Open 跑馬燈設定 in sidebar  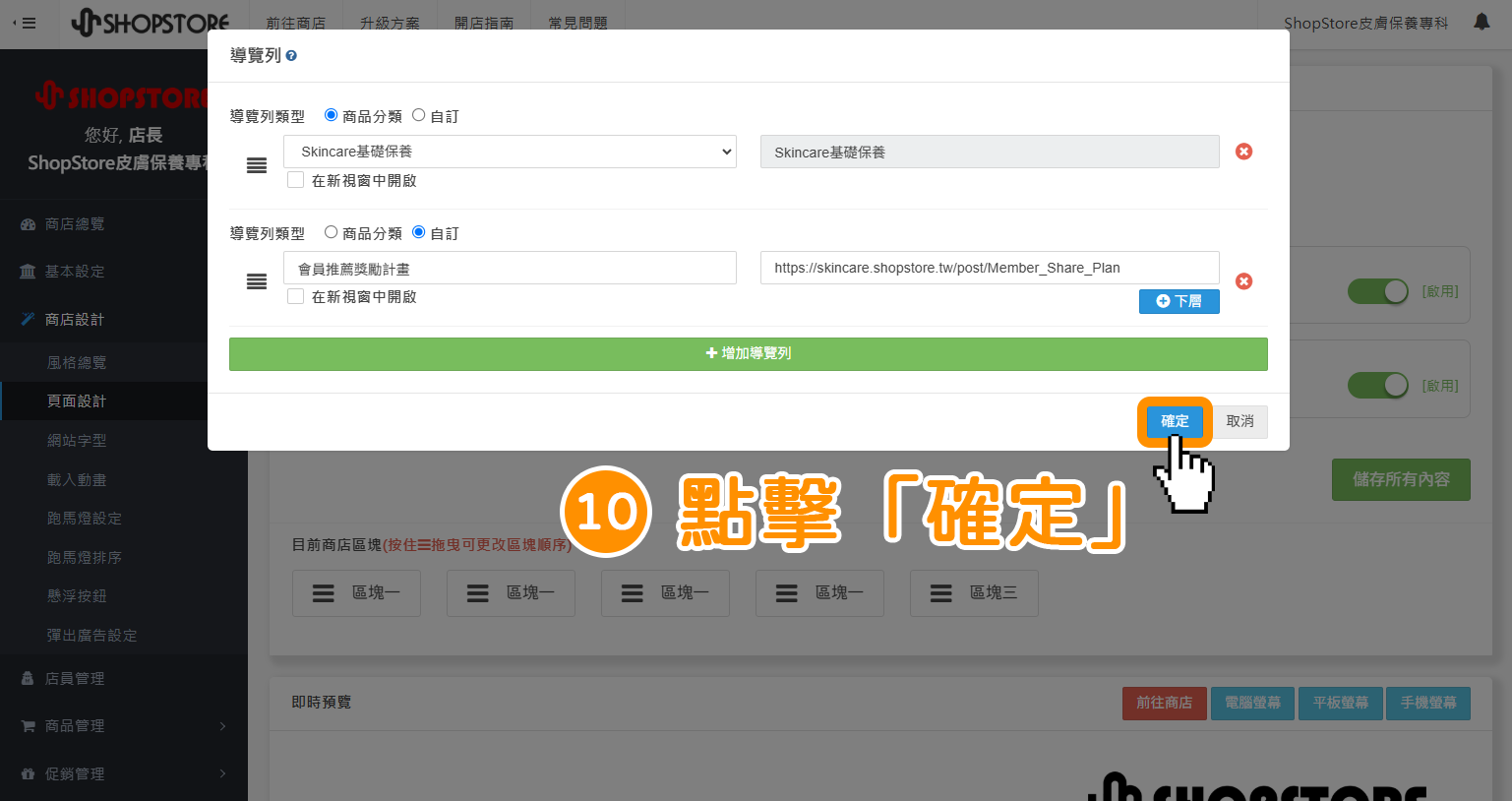pyautogui.click(x=85, y=519)
